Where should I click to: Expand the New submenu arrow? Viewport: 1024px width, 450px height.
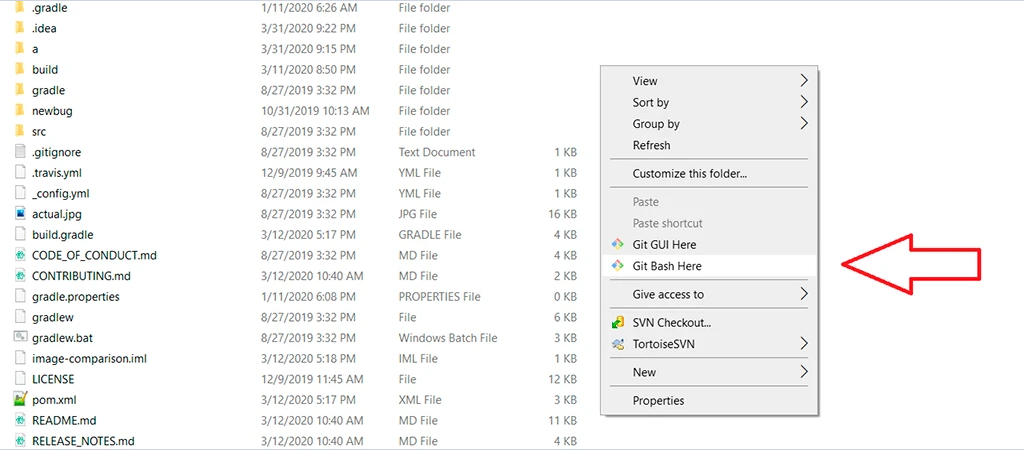[x=804, y=372]
